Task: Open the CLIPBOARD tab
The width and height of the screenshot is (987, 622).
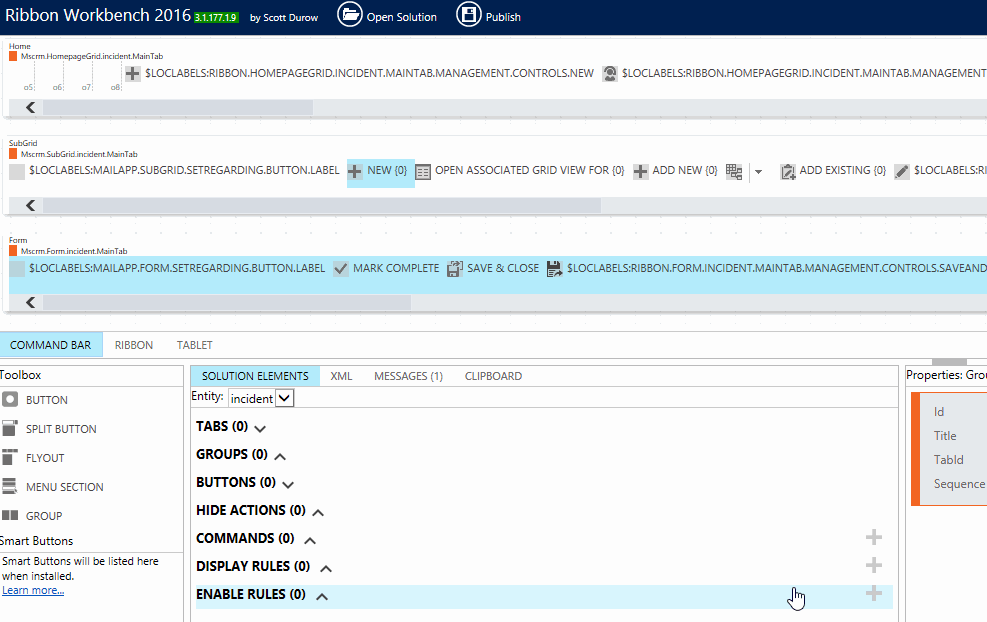Action: (x=493, y=376)
